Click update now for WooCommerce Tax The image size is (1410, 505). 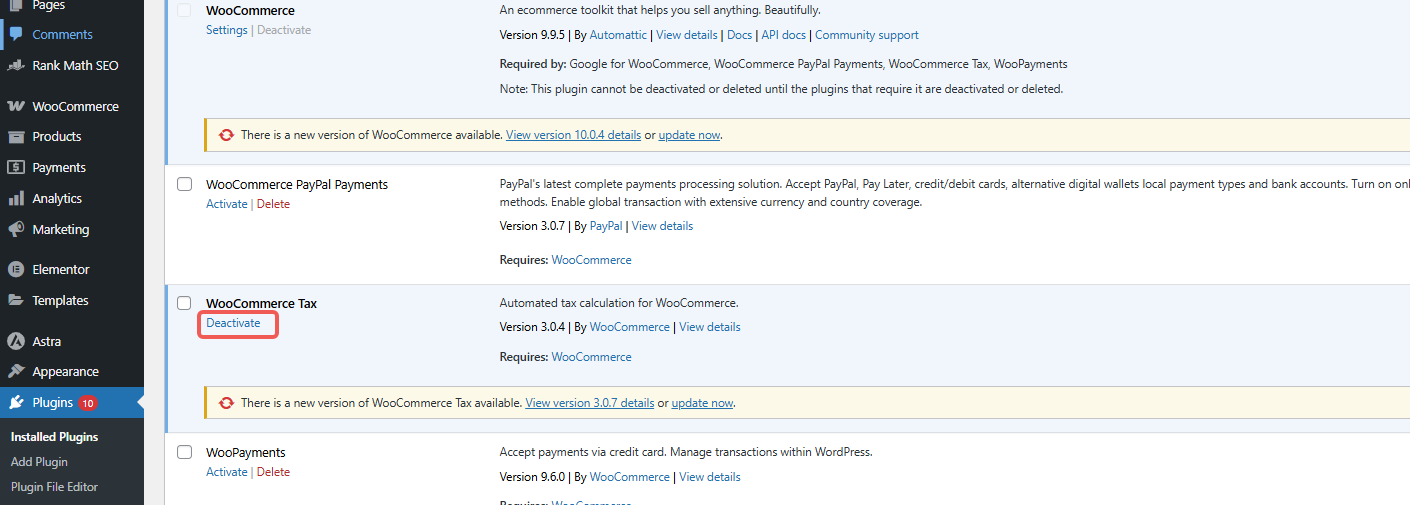tap(702, 403)
